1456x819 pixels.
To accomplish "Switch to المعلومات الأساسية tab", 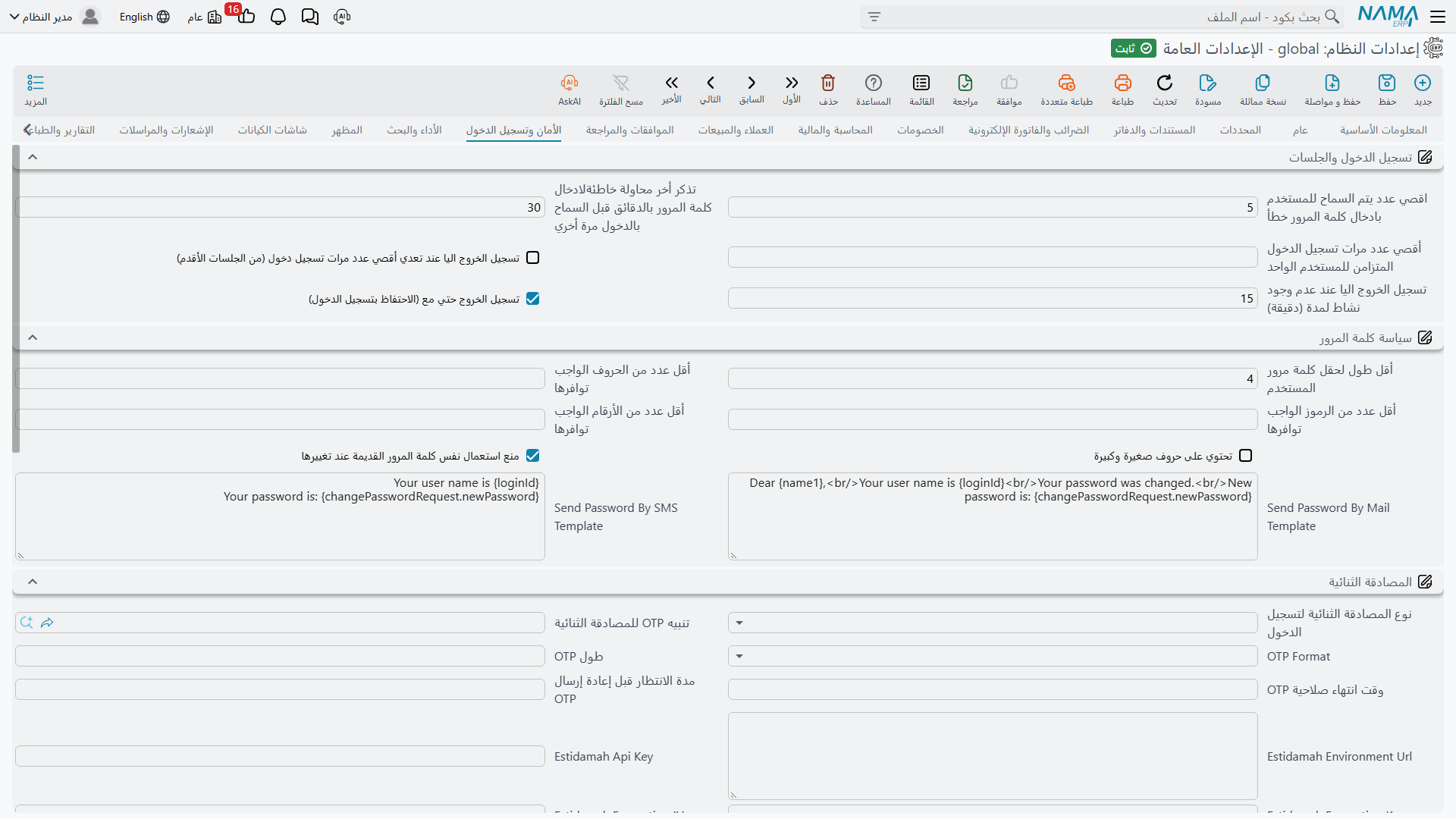I will tap(1383, 130).
